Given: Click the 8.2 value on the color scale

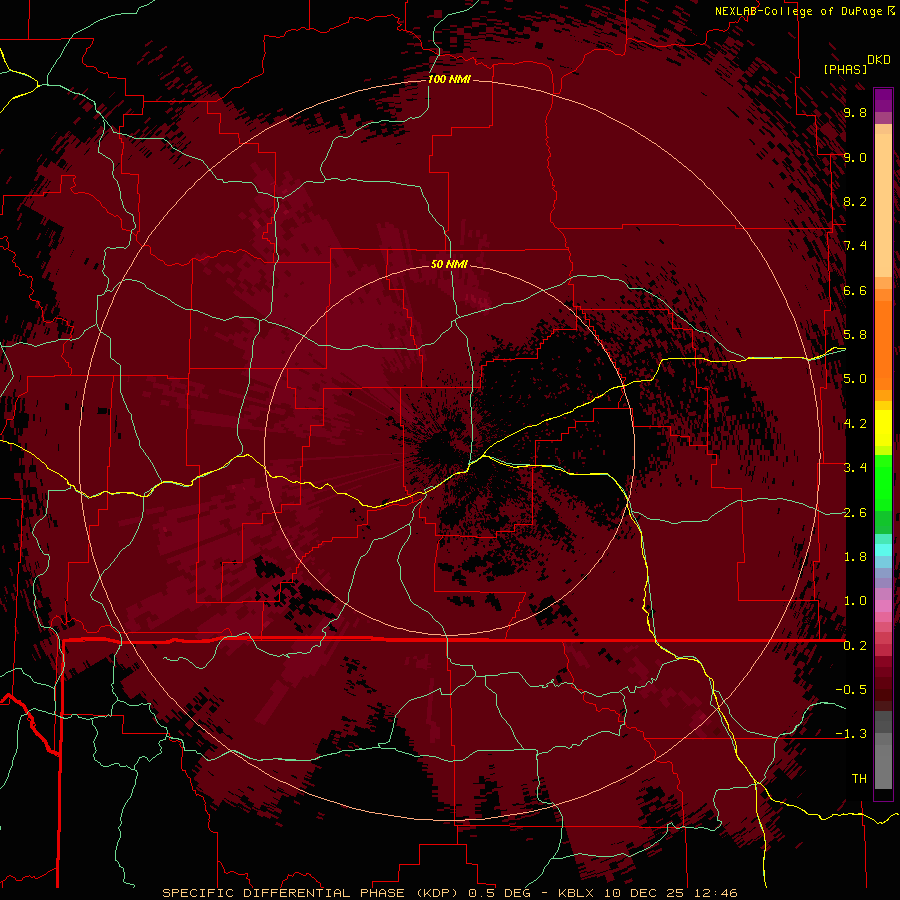Looking at the screenshot, I should (x=855, y=201).
